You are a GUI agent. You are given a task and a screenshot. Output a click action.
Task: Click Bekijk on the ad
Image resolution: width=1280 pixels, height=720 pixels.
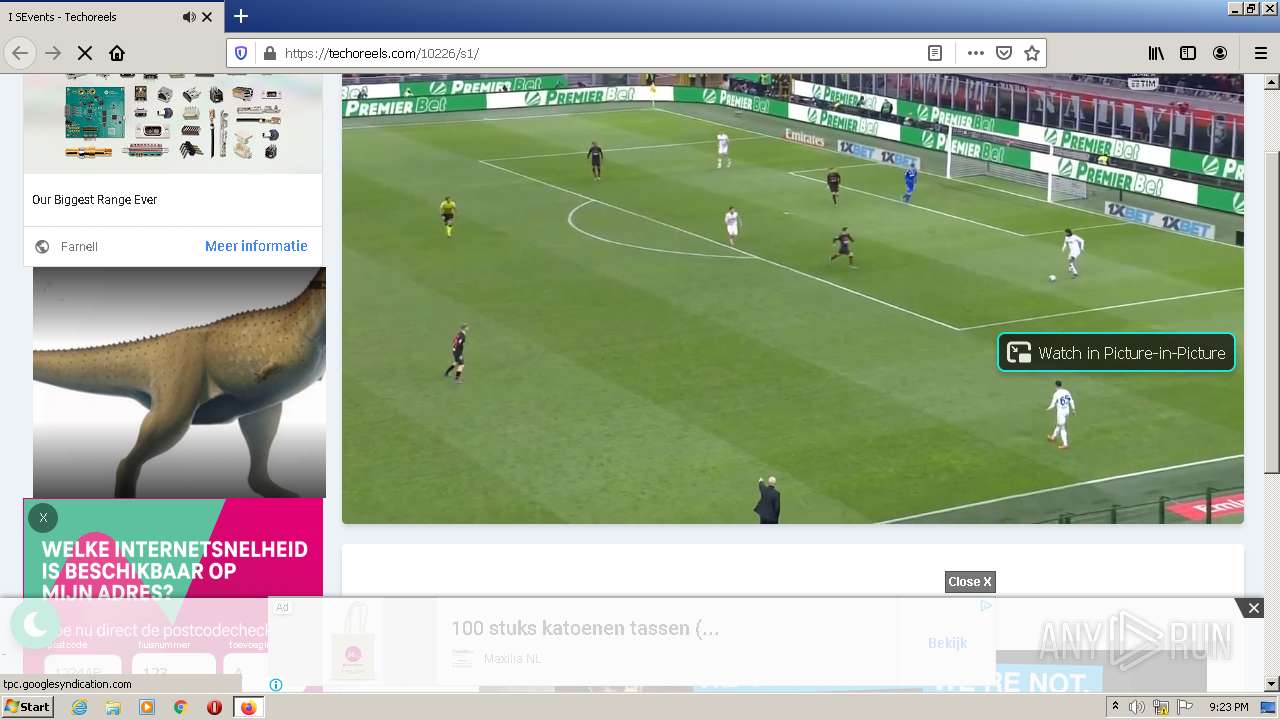coord(947,643)
